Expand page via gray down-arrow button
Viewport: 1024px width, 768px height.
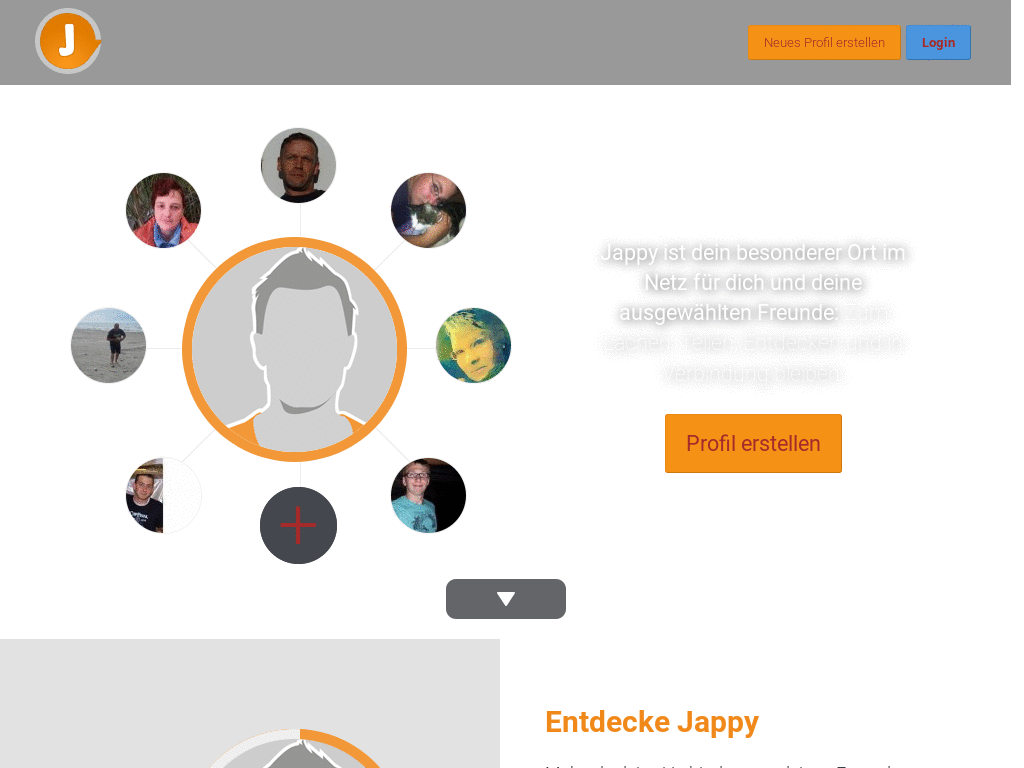point(505,599)
